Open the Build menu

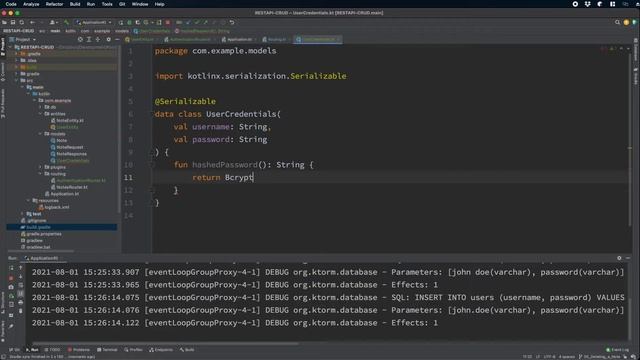75,4
